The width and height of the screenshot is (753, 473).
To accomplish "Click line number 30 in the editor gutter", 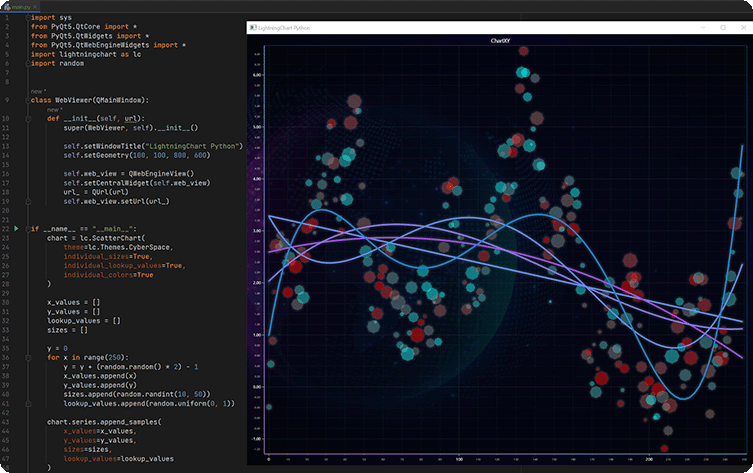I will coord(6,301).
